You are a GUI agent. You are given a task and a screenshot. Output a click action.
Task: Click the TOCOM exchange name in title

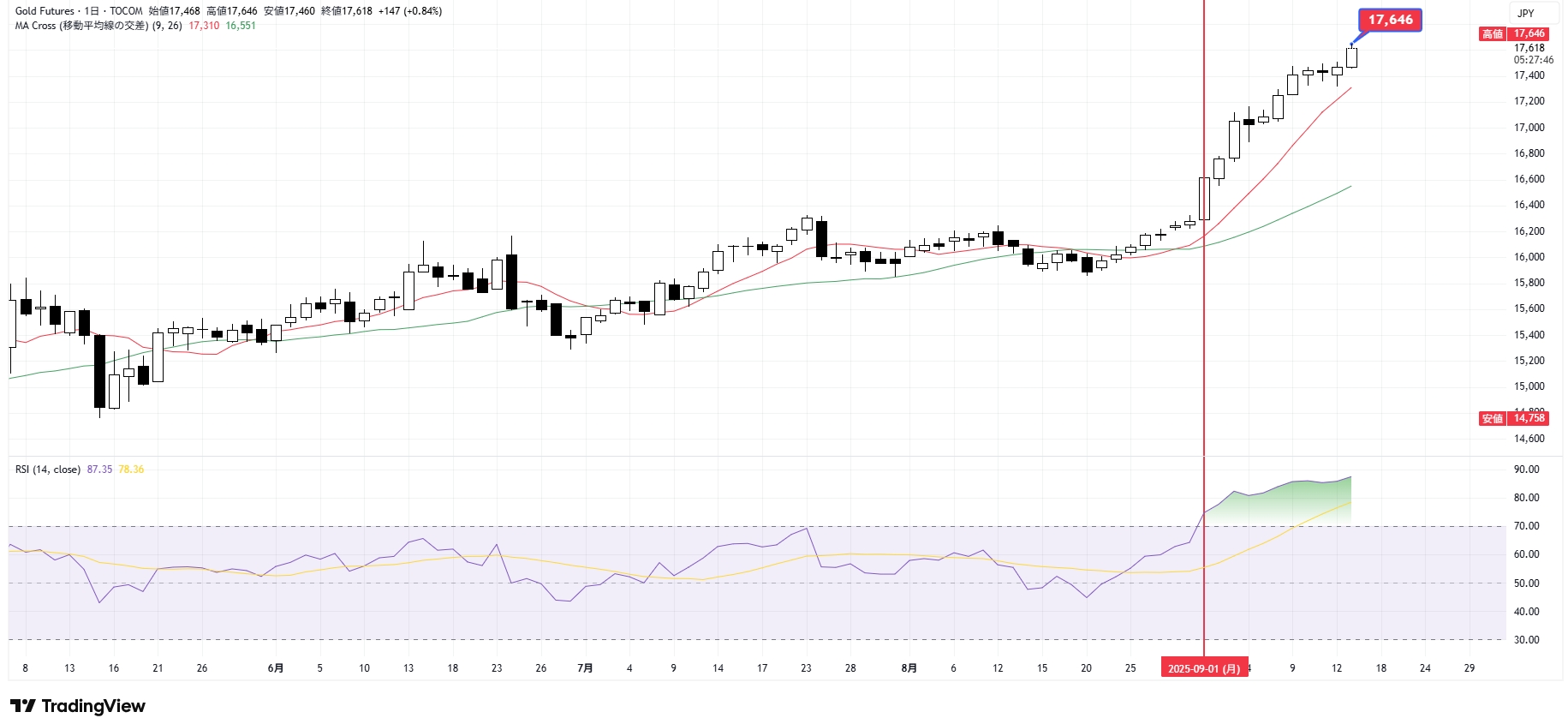126,11
